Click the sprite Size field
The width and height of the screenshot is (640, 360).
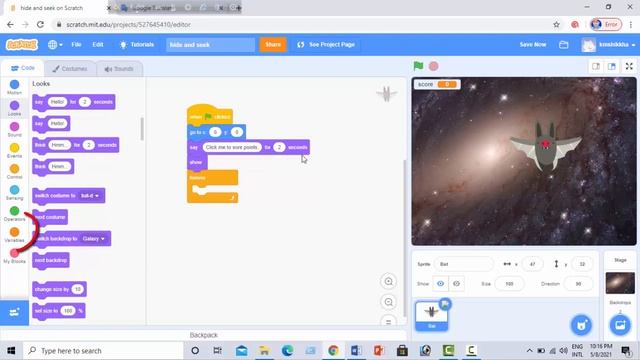pos(509,284)
